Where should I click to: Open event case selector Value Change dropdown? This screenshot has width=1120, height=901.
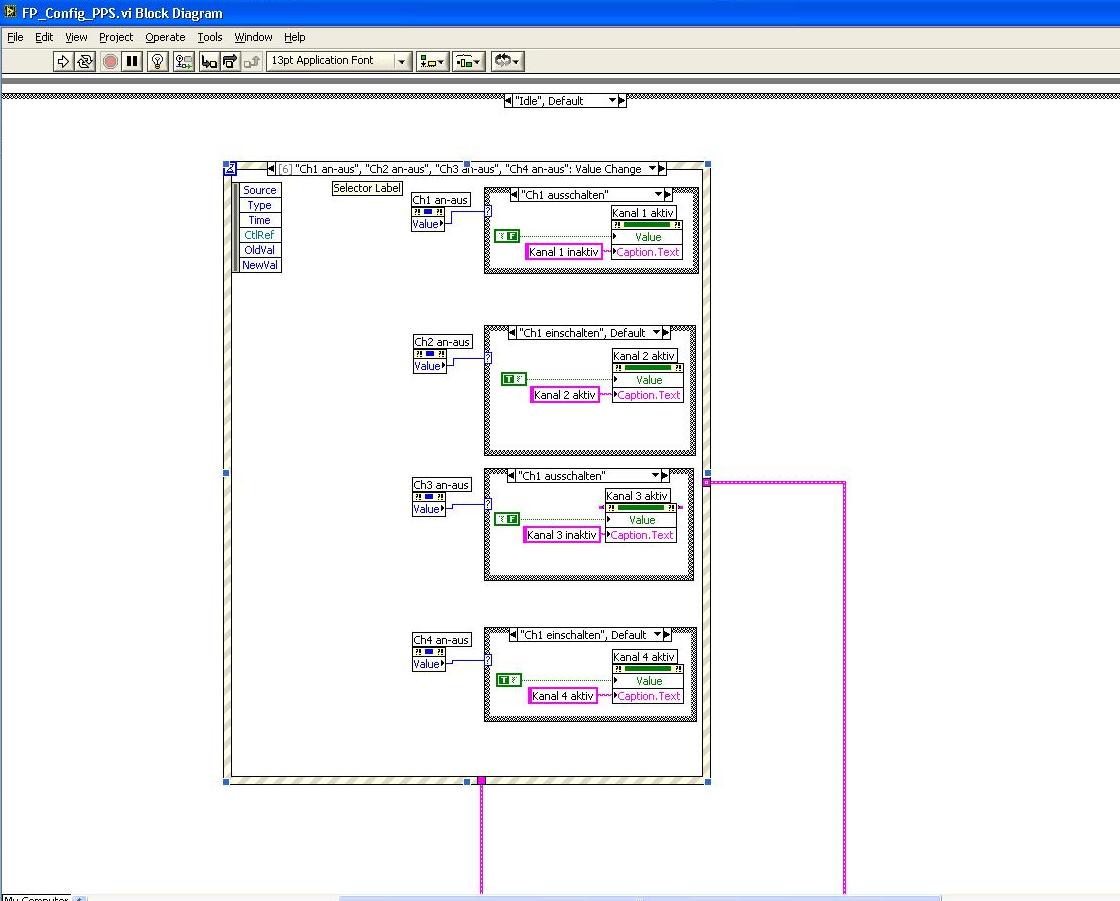(x=652, y=169)
